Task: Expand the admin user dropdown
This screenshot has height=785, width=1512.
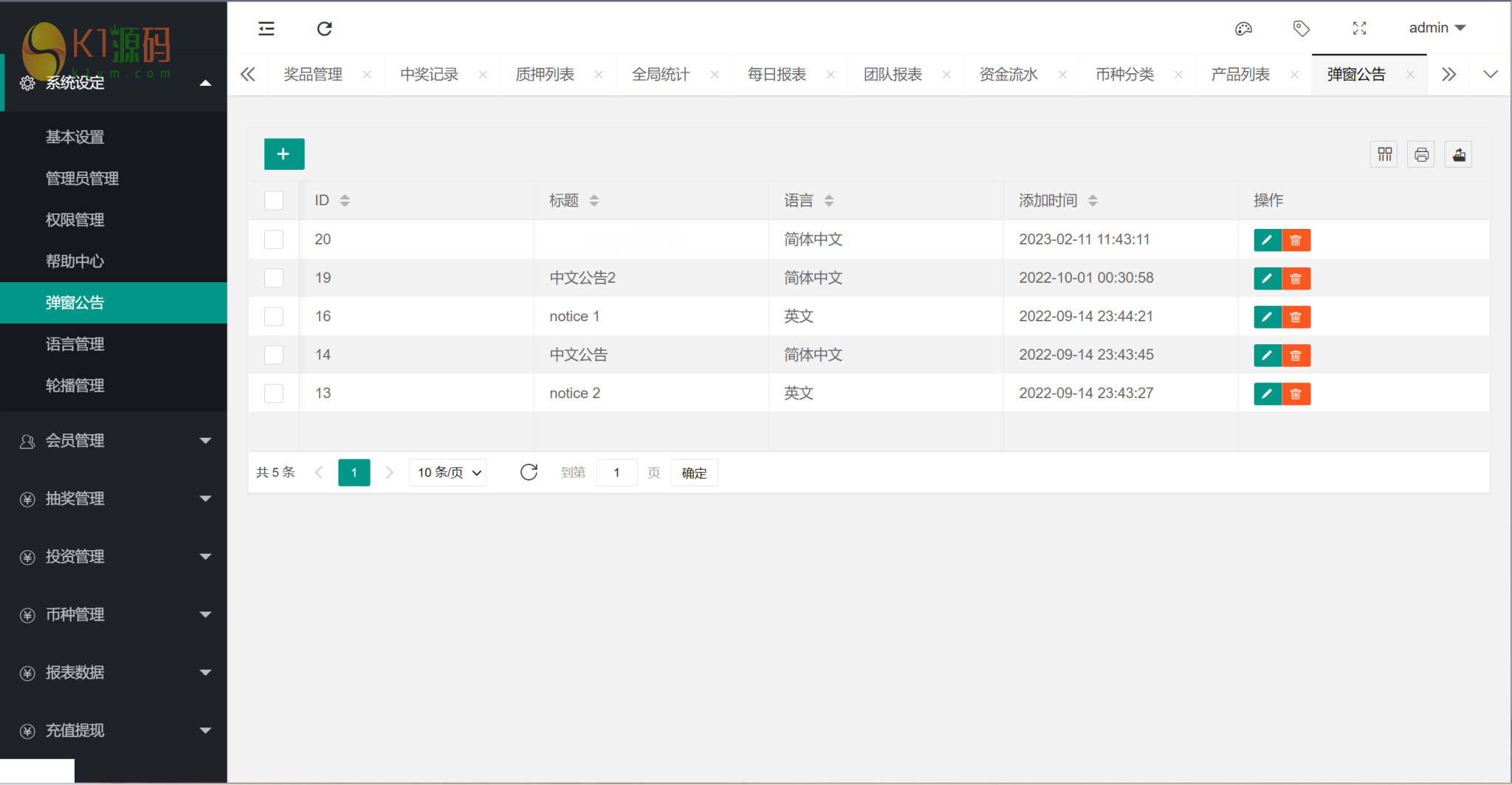Action: tap(1436, 28)
